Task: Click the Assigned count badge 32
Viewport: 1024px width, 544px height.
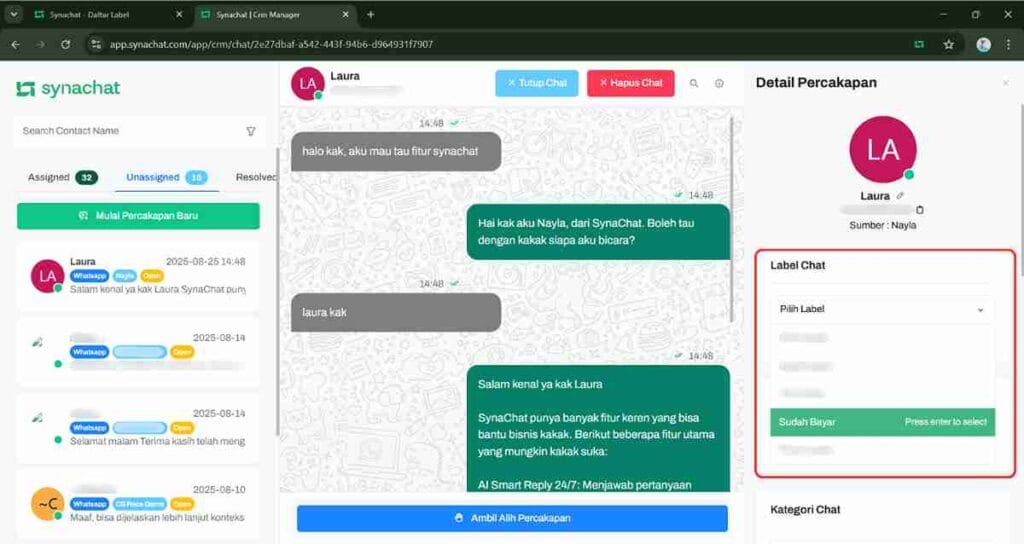Action: coord(86,178)
